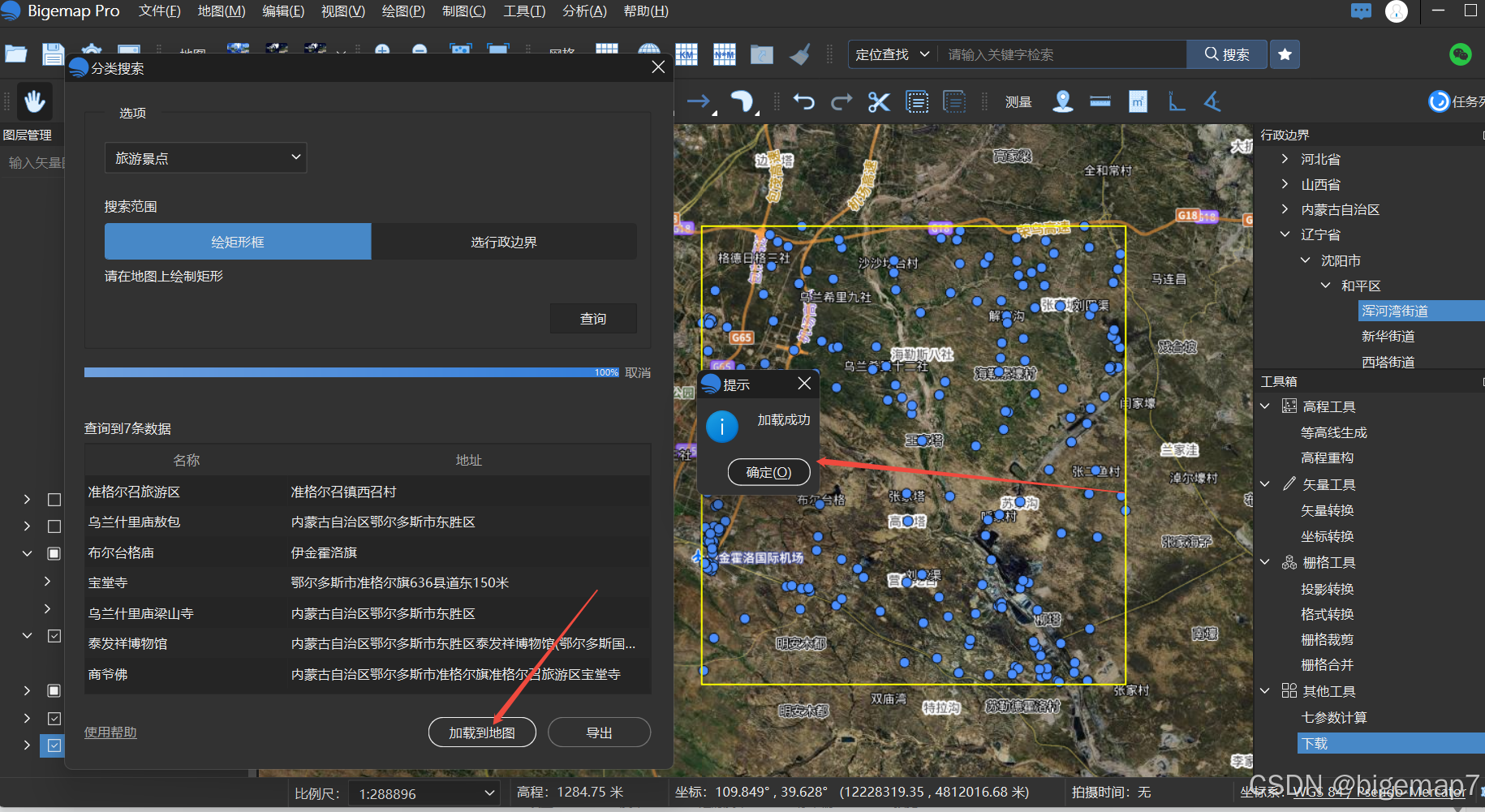Open the green WeChat icon

1460,54
